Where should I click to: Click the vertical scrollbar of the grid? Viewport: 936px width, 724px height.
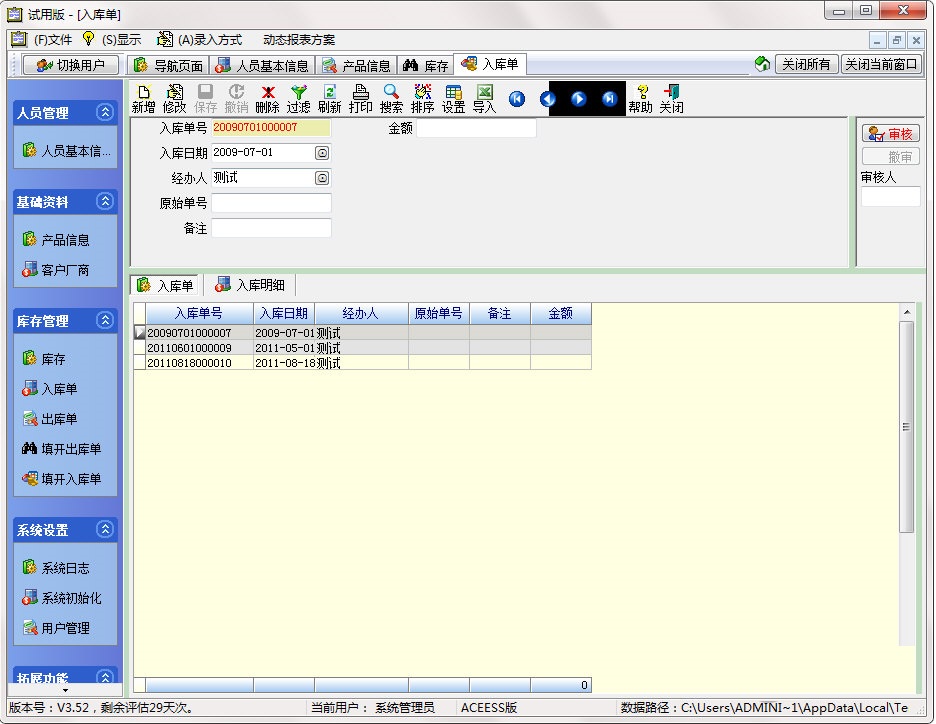[x=906, y=427]
